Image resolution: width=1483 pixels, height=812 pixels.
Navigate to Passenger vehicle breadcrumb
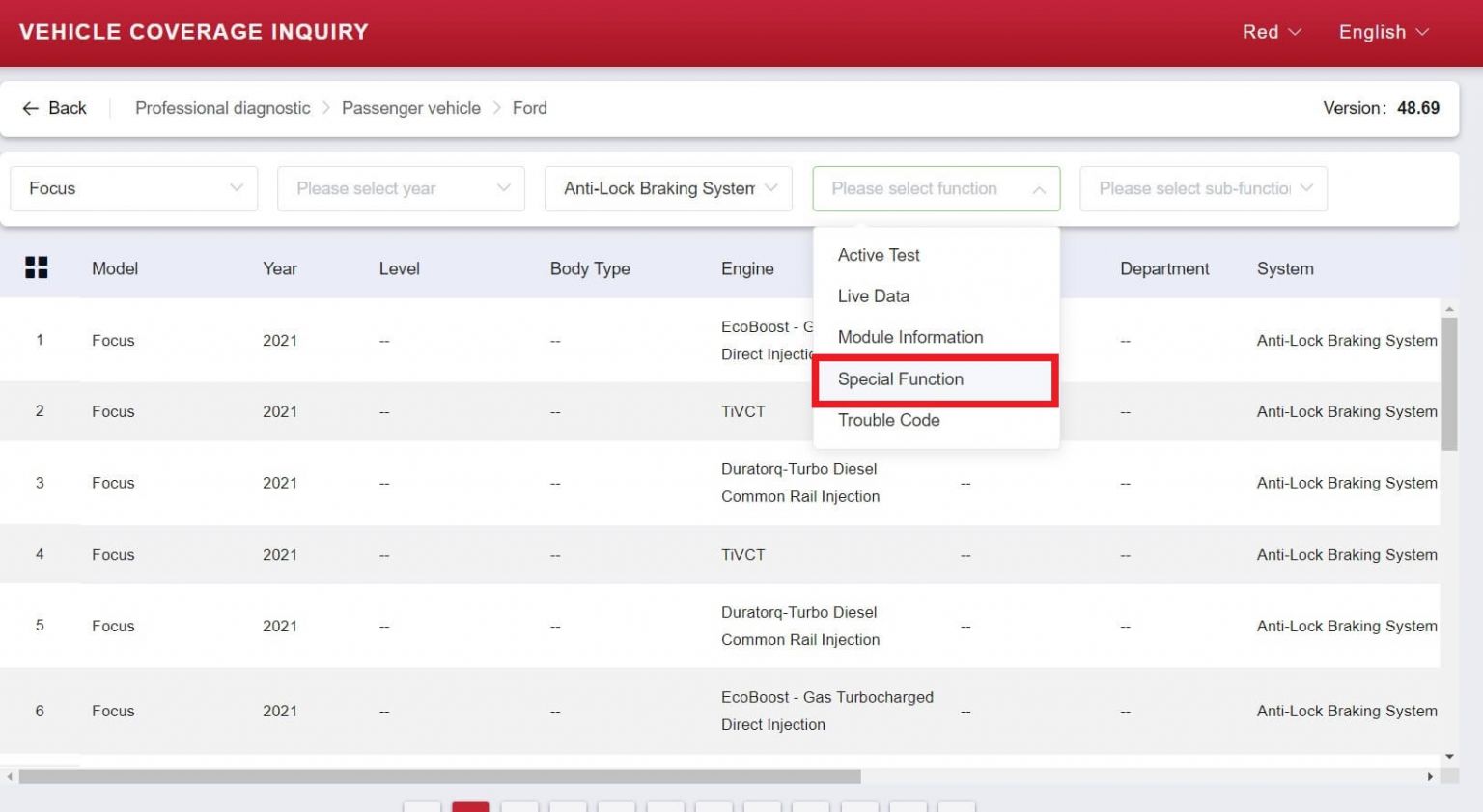(410, 108)
